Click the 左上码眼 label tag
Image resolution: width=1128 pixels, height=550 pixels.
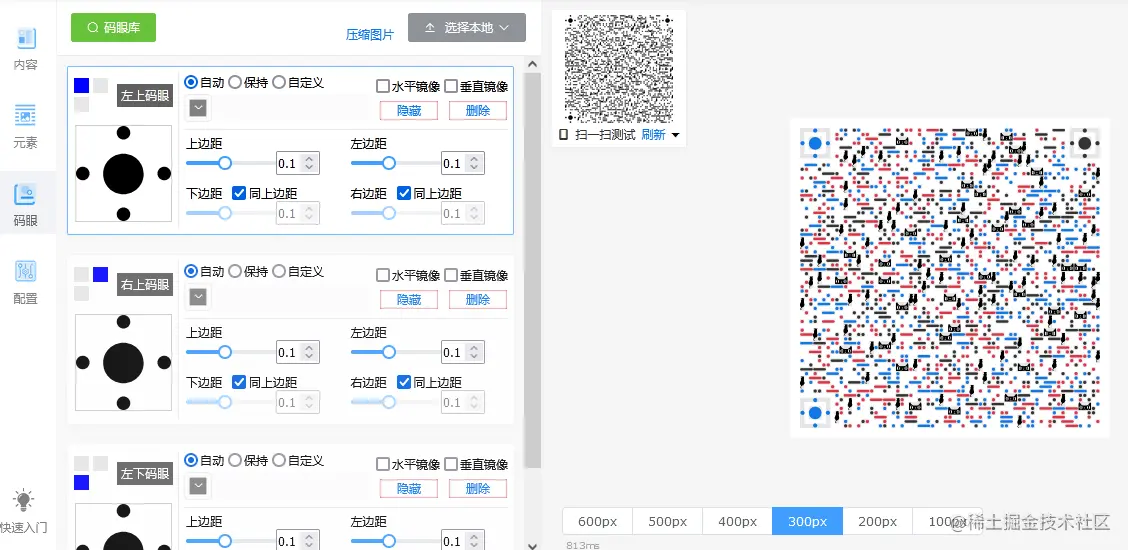point(145,96)
